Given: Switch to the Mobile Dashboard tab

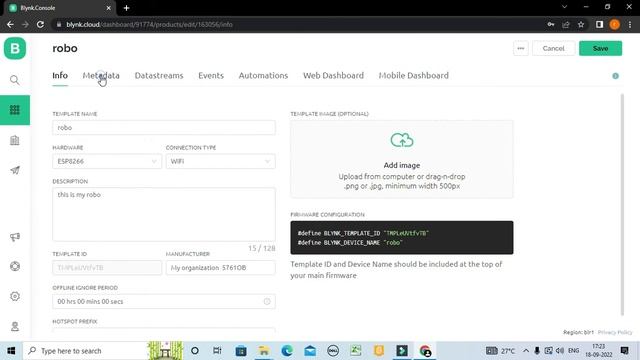Looking at the screenshot, I should pos(413,76).
